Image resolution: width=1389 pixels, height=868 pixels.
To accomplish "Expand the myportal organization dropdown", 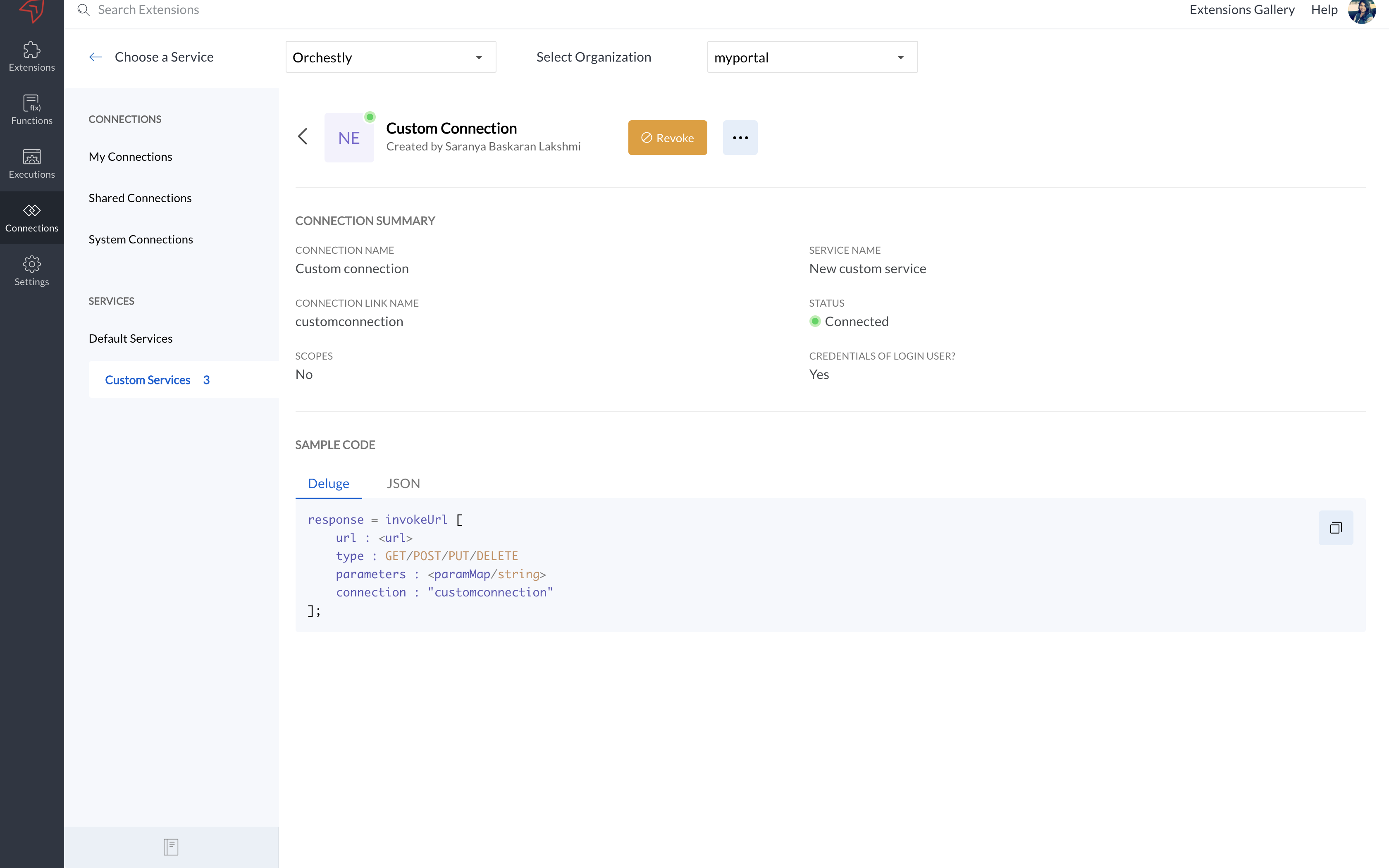I will pyautogui.click(x=811, y=57).
